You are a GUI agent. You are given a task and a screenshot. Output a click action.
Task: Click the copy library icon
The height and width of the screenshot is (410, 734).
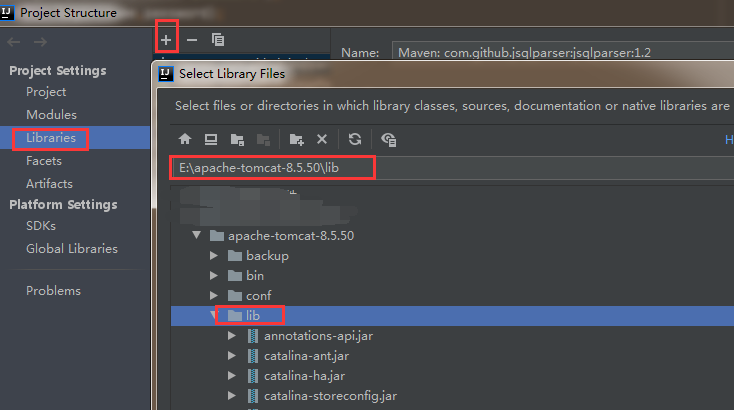coord(218,40)
